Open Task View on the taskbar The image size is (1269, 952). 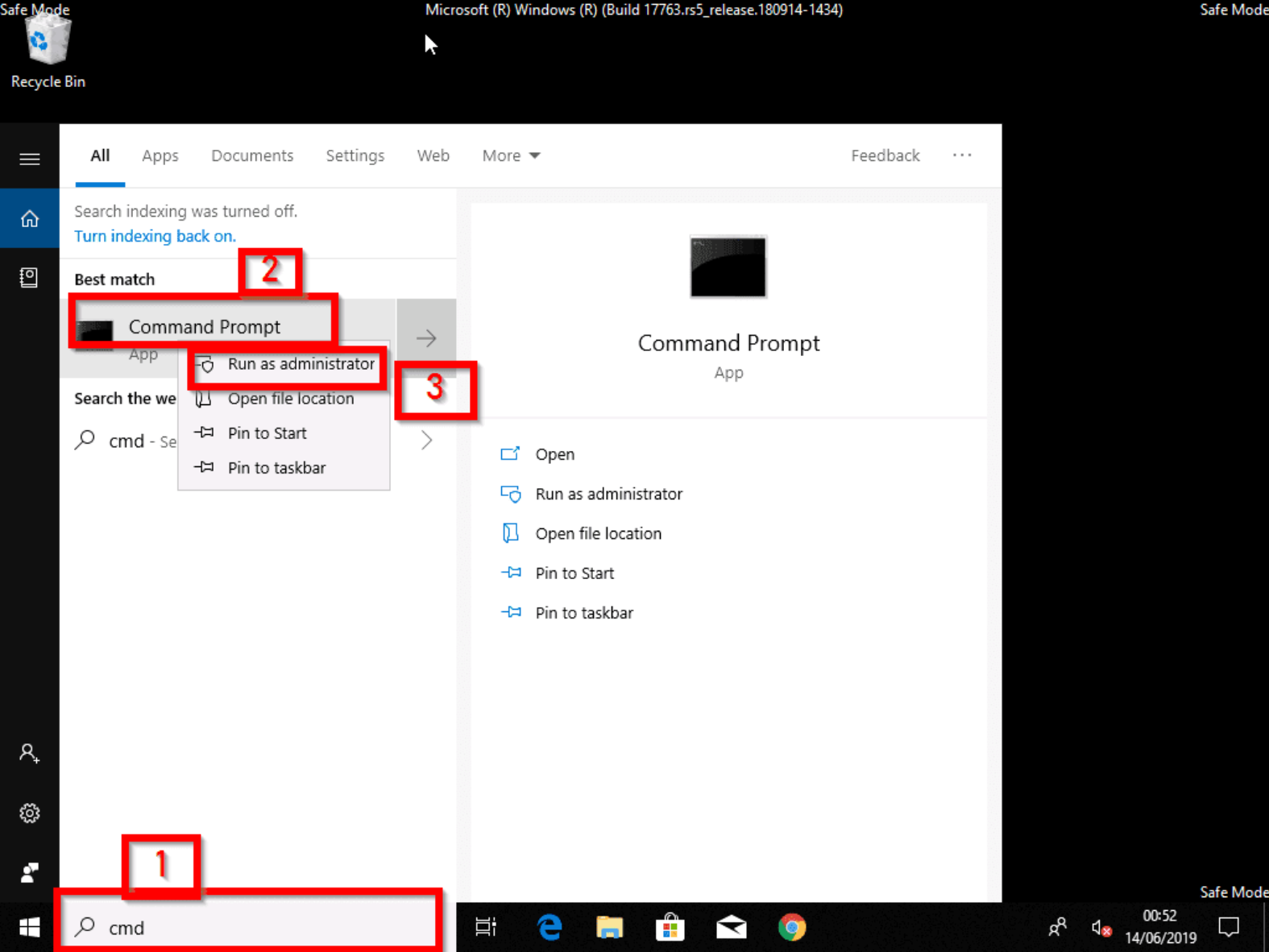pos(486,928)
